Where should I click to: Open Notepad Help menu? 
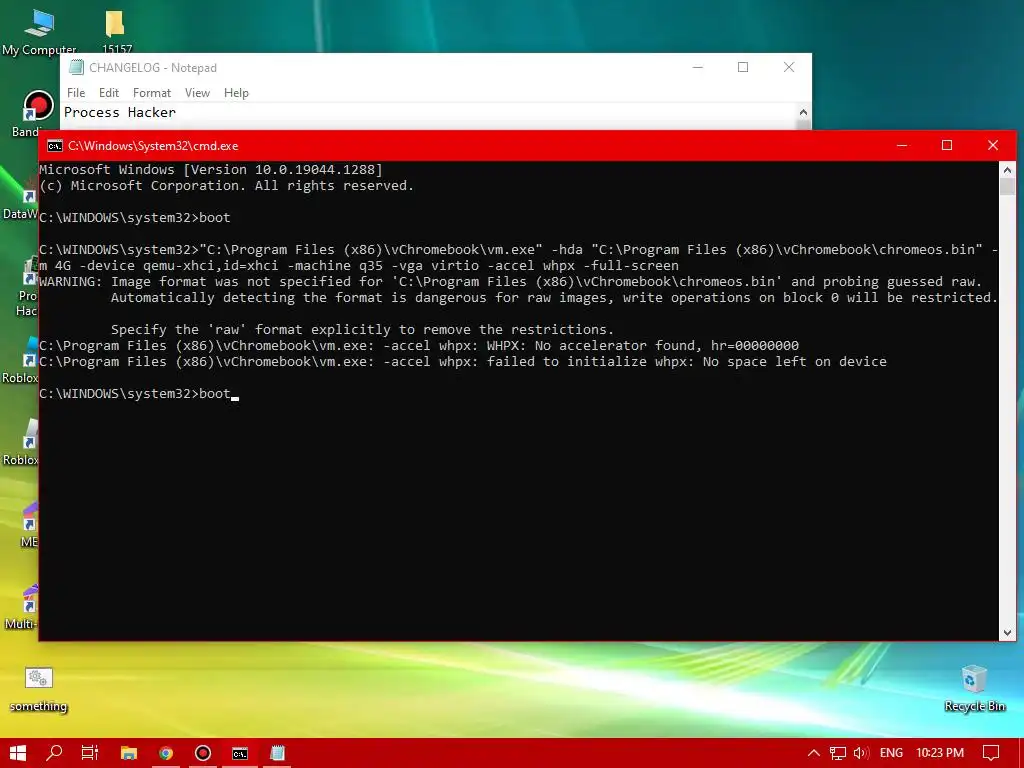coord(236,93)
